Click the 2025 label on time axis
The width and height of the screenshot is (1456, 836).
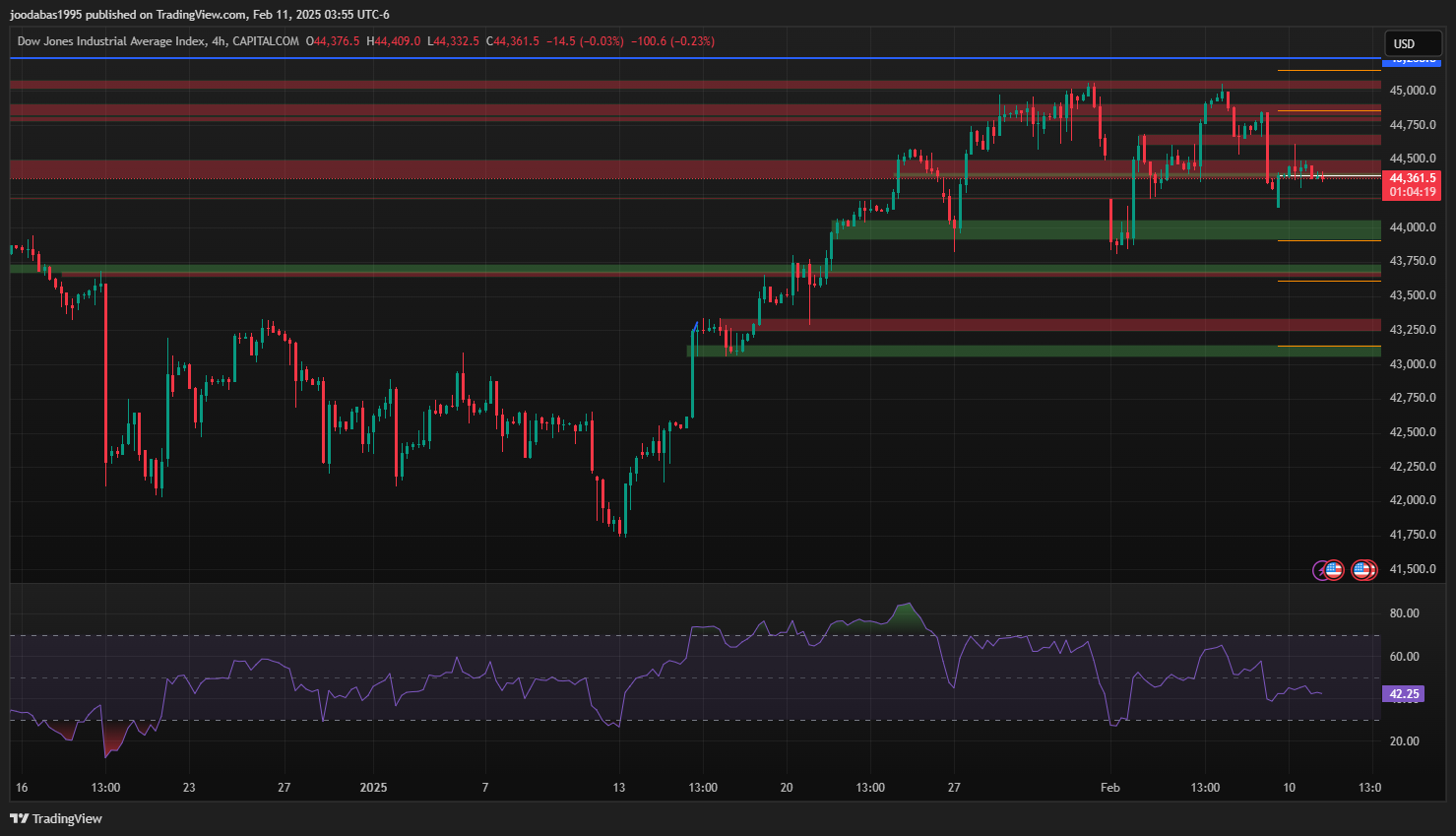[373, 788]
